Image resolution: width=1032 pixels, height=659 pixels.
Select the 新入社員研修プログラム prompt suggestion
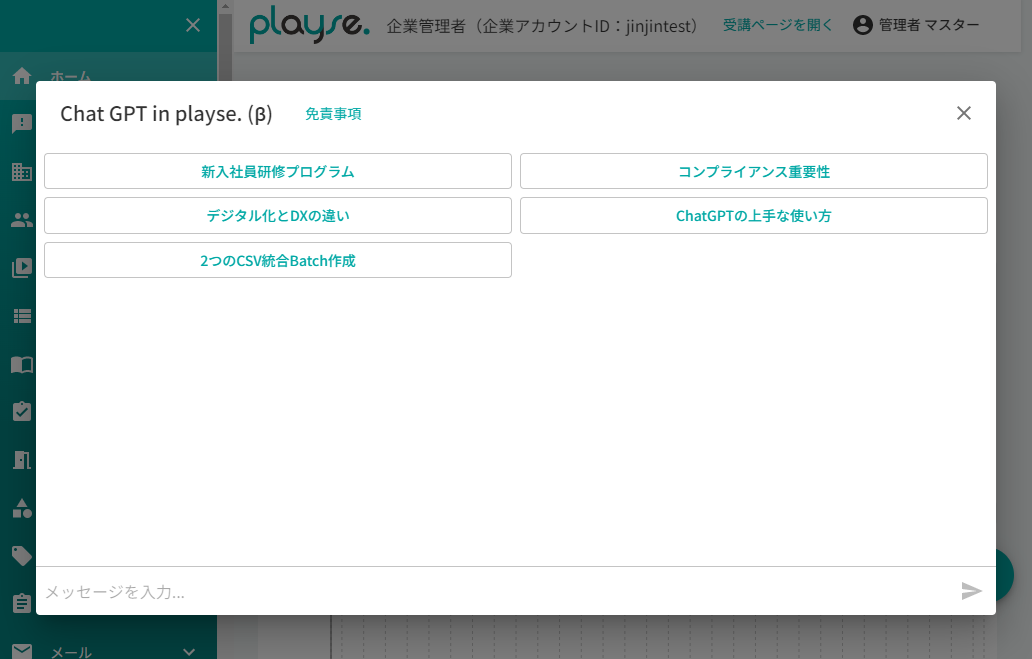tap(278, 171)
